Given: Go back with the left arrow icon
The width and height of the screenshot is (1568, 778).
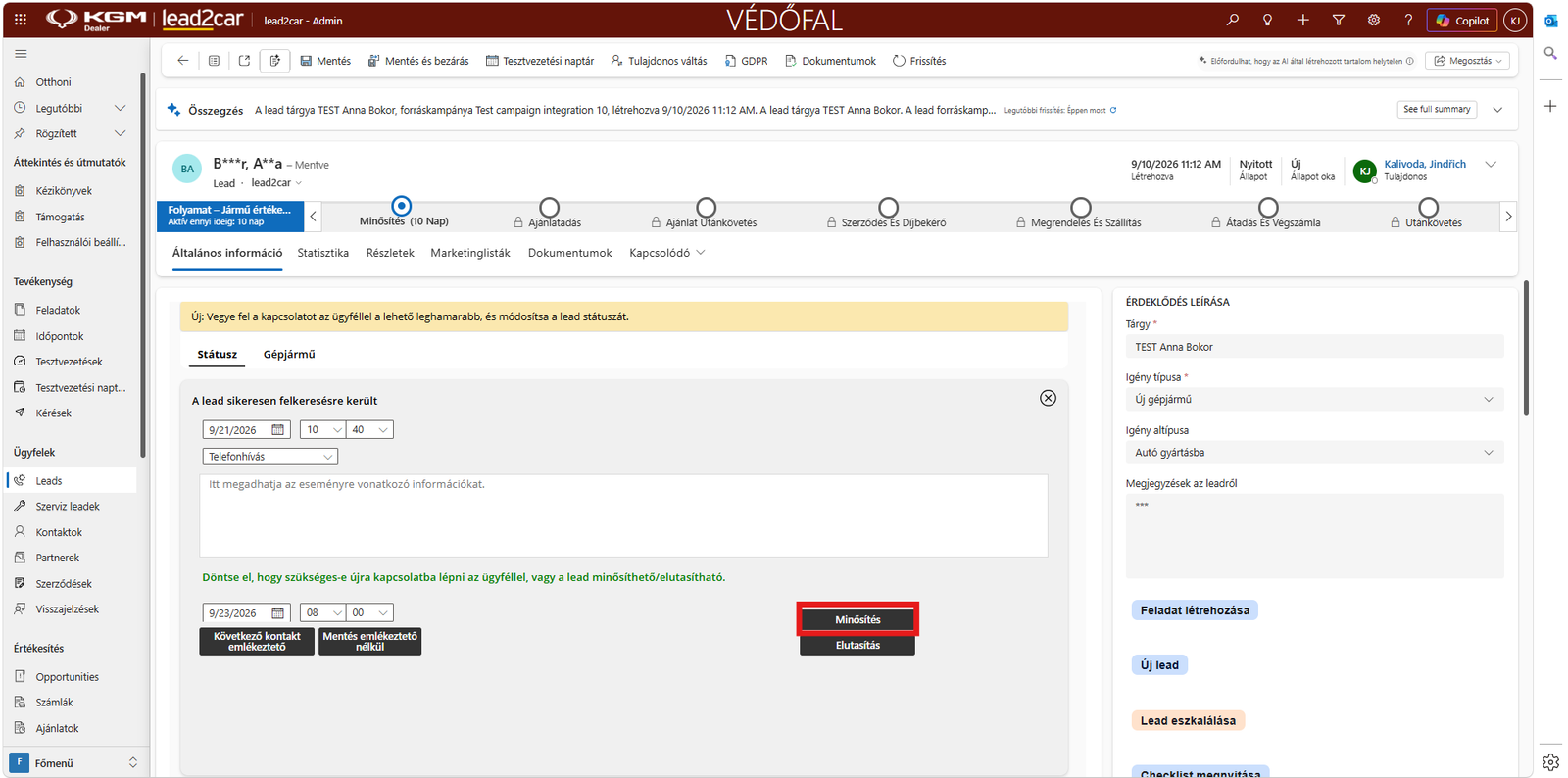Looking at the screenshot, I should click(182, 61).
